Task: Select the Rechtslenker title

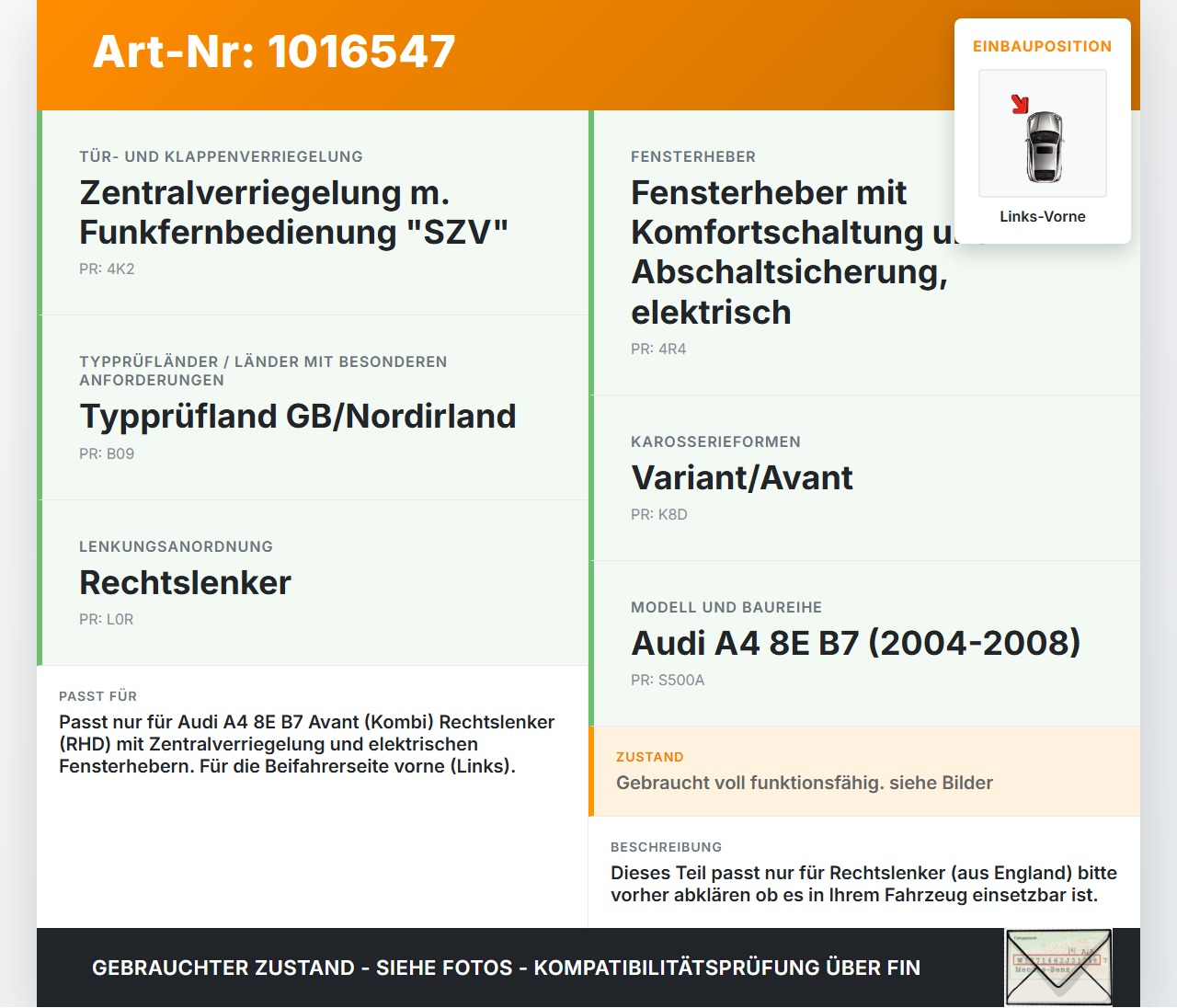Action: coord(185,582)
